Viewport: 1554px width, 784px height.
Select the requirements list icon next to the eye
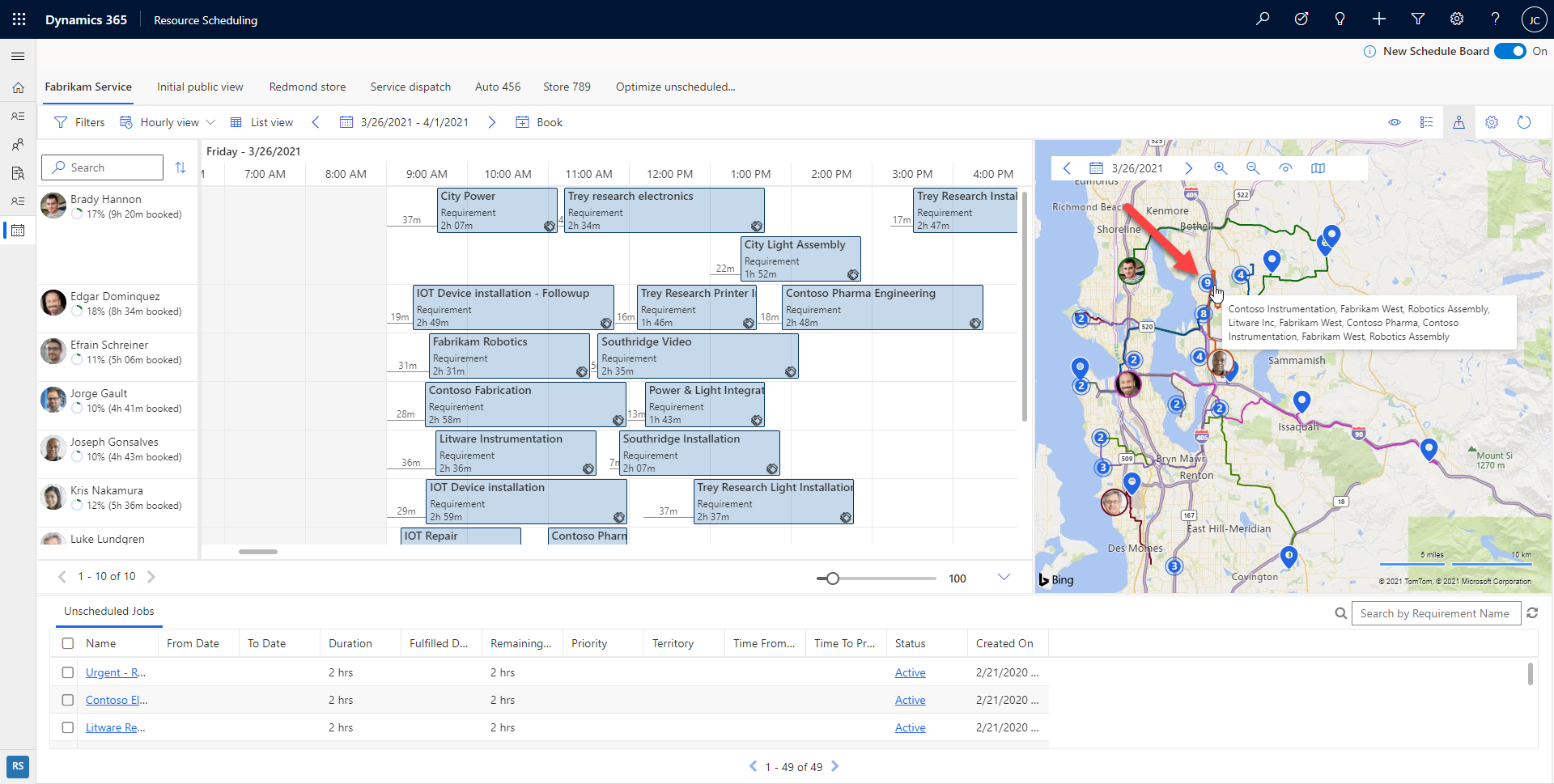(x=1428, y=122)
